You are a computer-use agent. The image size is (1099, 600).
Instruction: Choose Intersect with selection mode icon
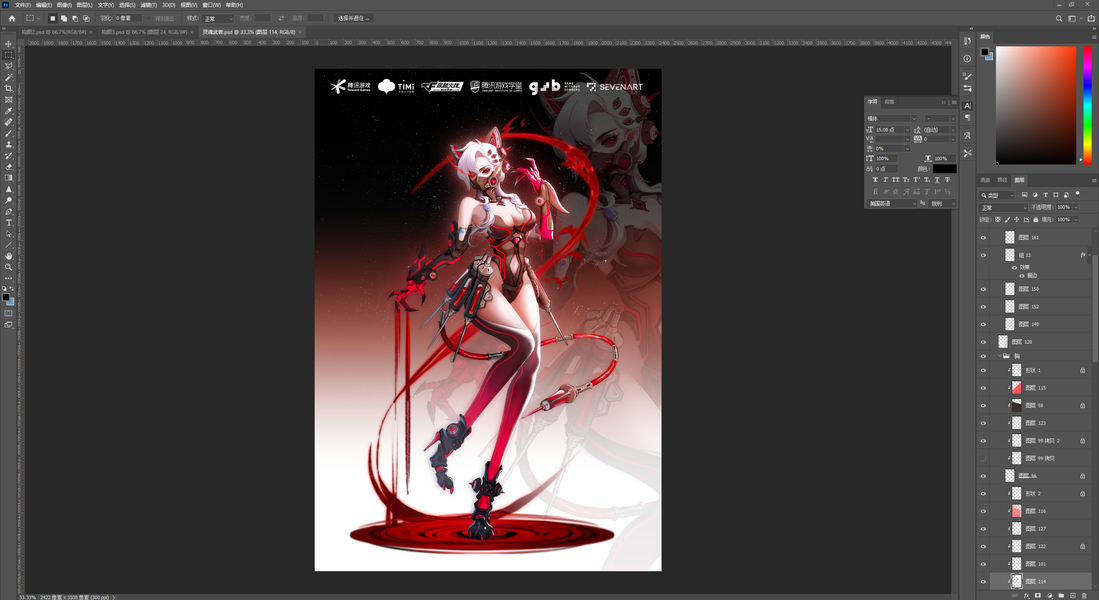pos(86,18)
